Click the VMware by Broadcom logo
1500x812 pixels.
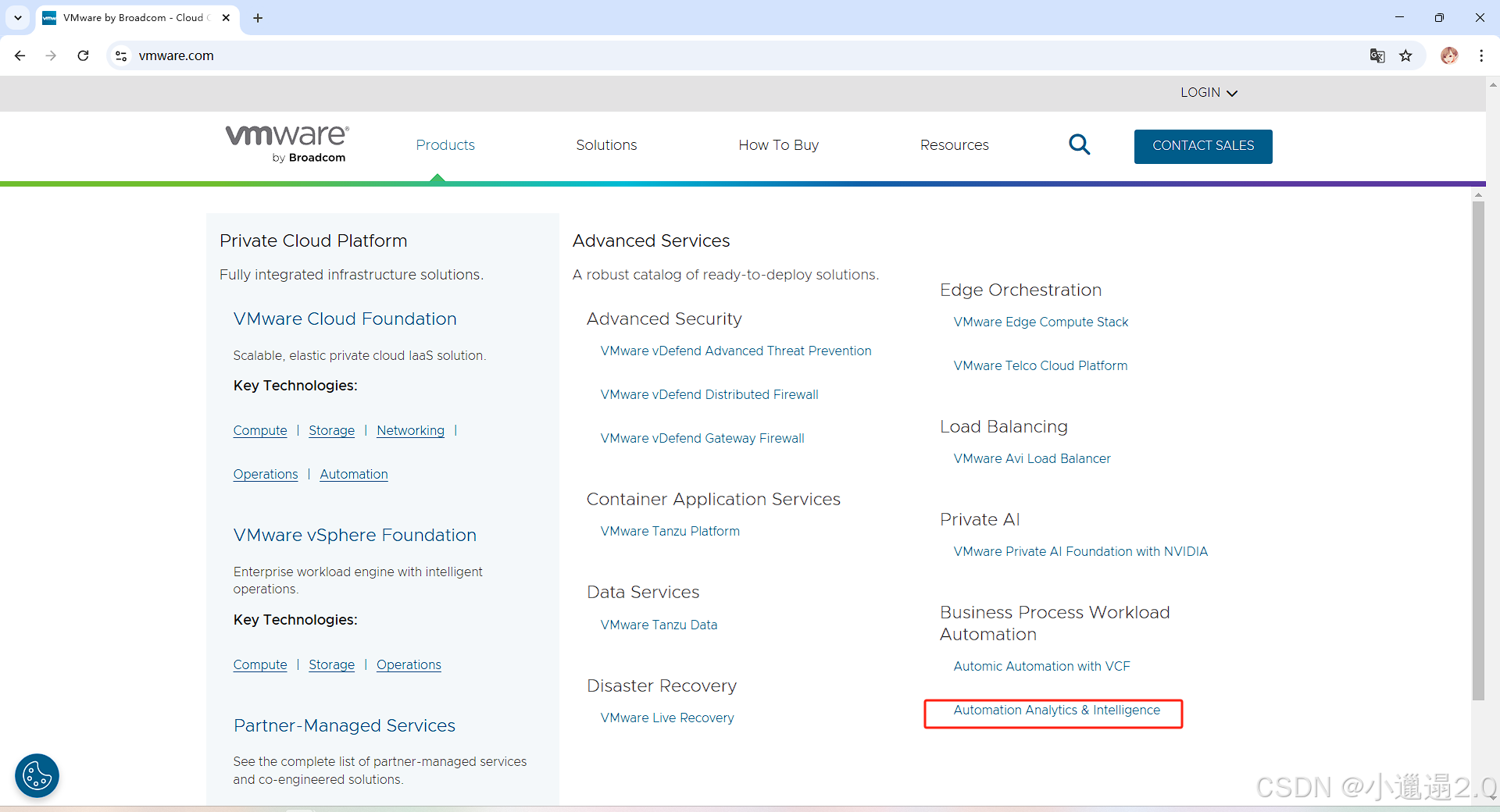(x=286, y=144)
